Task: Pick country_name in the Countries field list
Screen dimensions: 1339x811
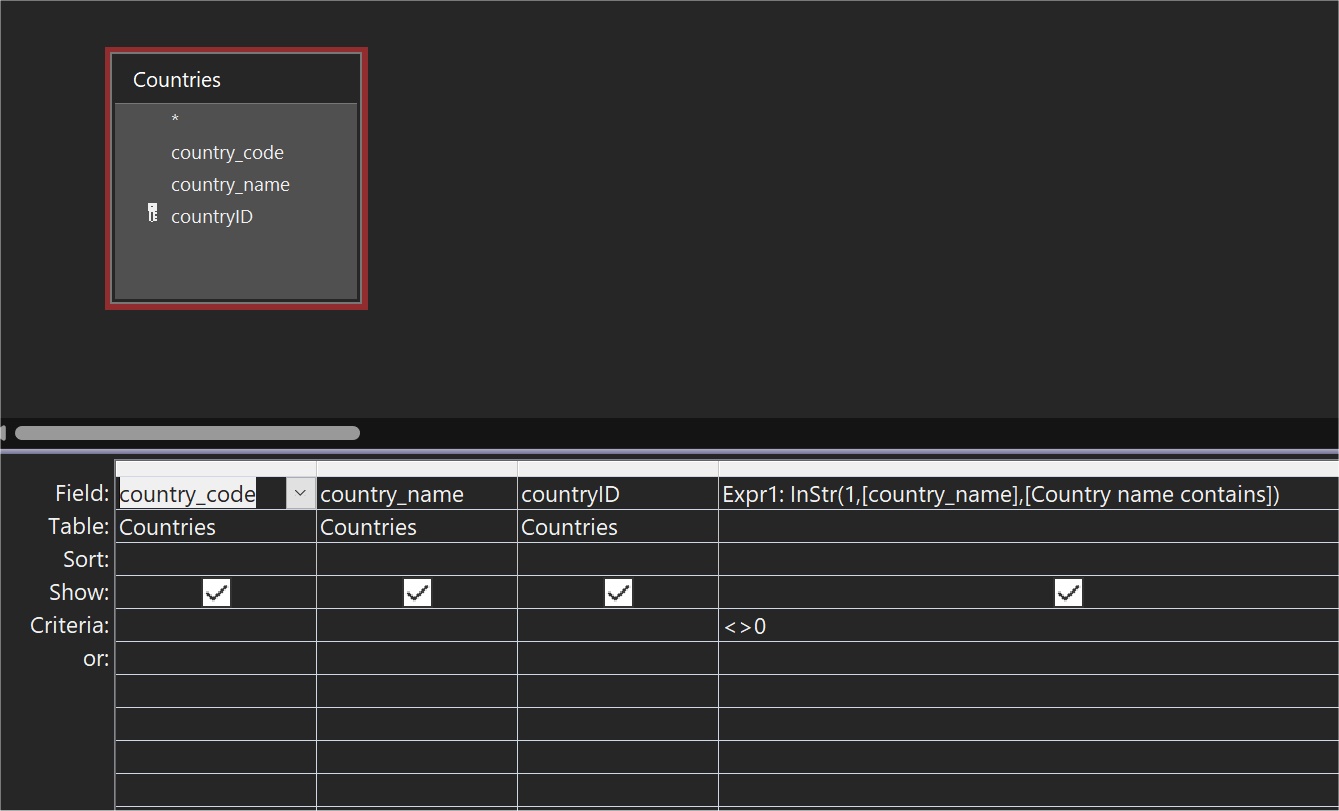Action: point(230,185)
